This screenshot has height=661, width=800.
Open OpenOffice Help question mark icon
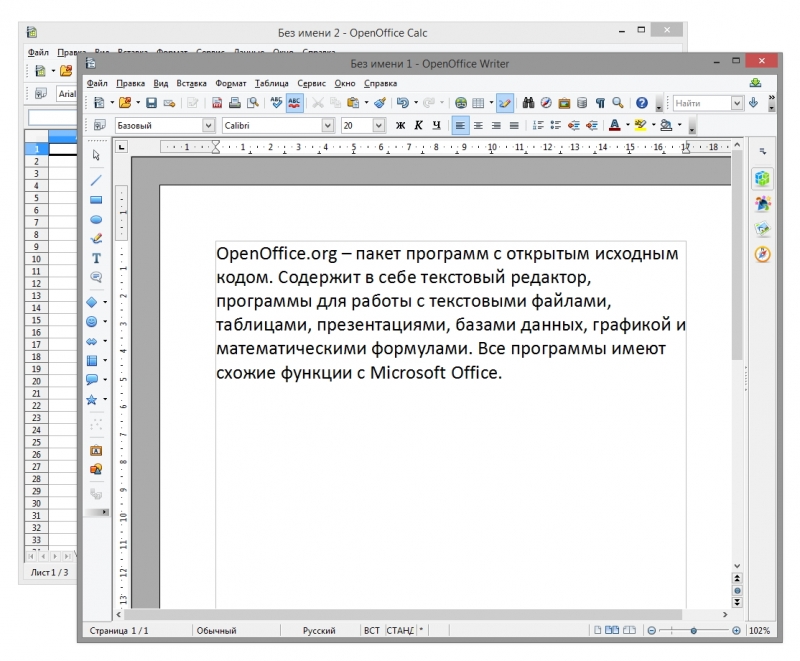click(642, 103)
